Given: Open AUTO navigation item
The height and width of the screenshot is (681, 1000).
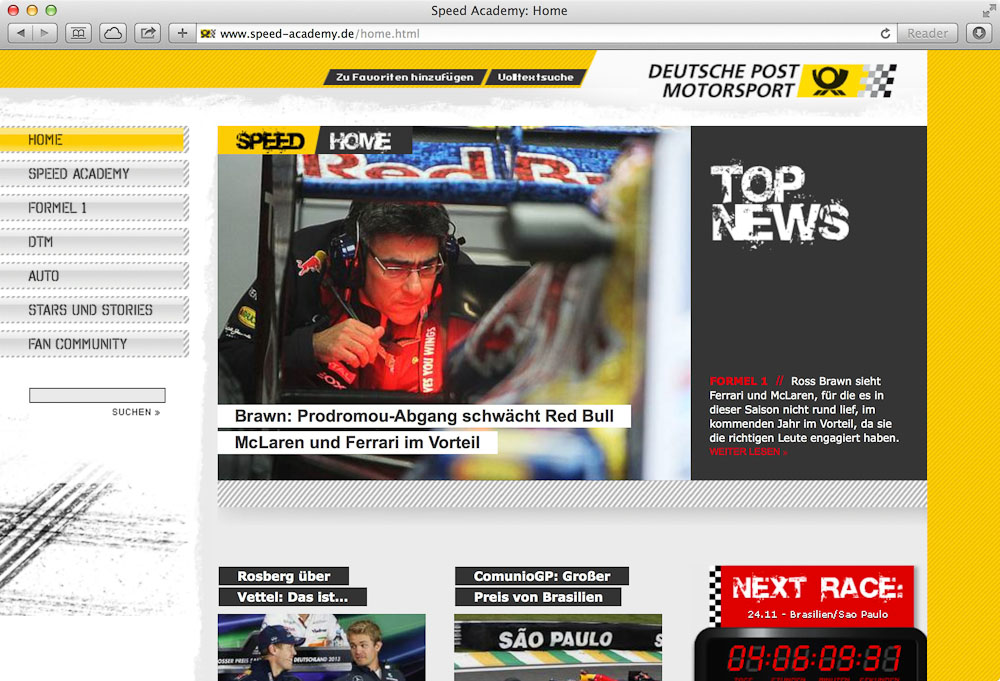Looking at the screenshot, I should pyautogui.click(x=93, y=276).
